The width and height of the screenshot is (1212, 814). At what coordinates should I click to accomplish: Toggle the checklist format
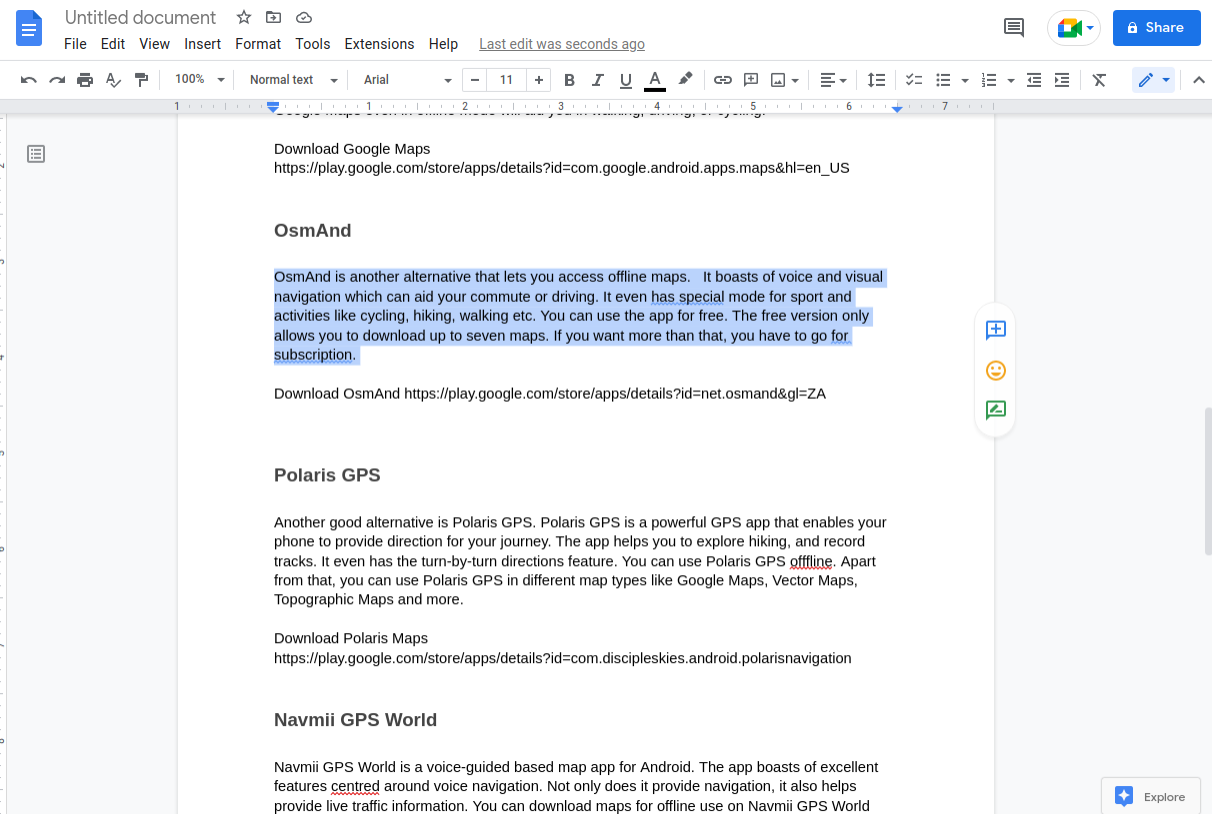pos(913,79)
